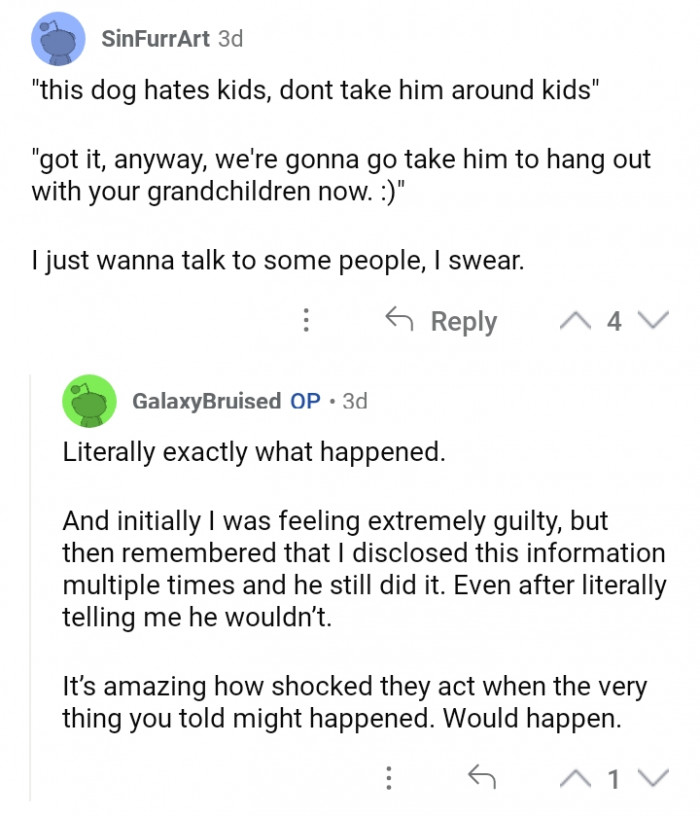Upvote SinFurrArt's comment
Screen dimensions: 700x816
(x=574, y=320)
